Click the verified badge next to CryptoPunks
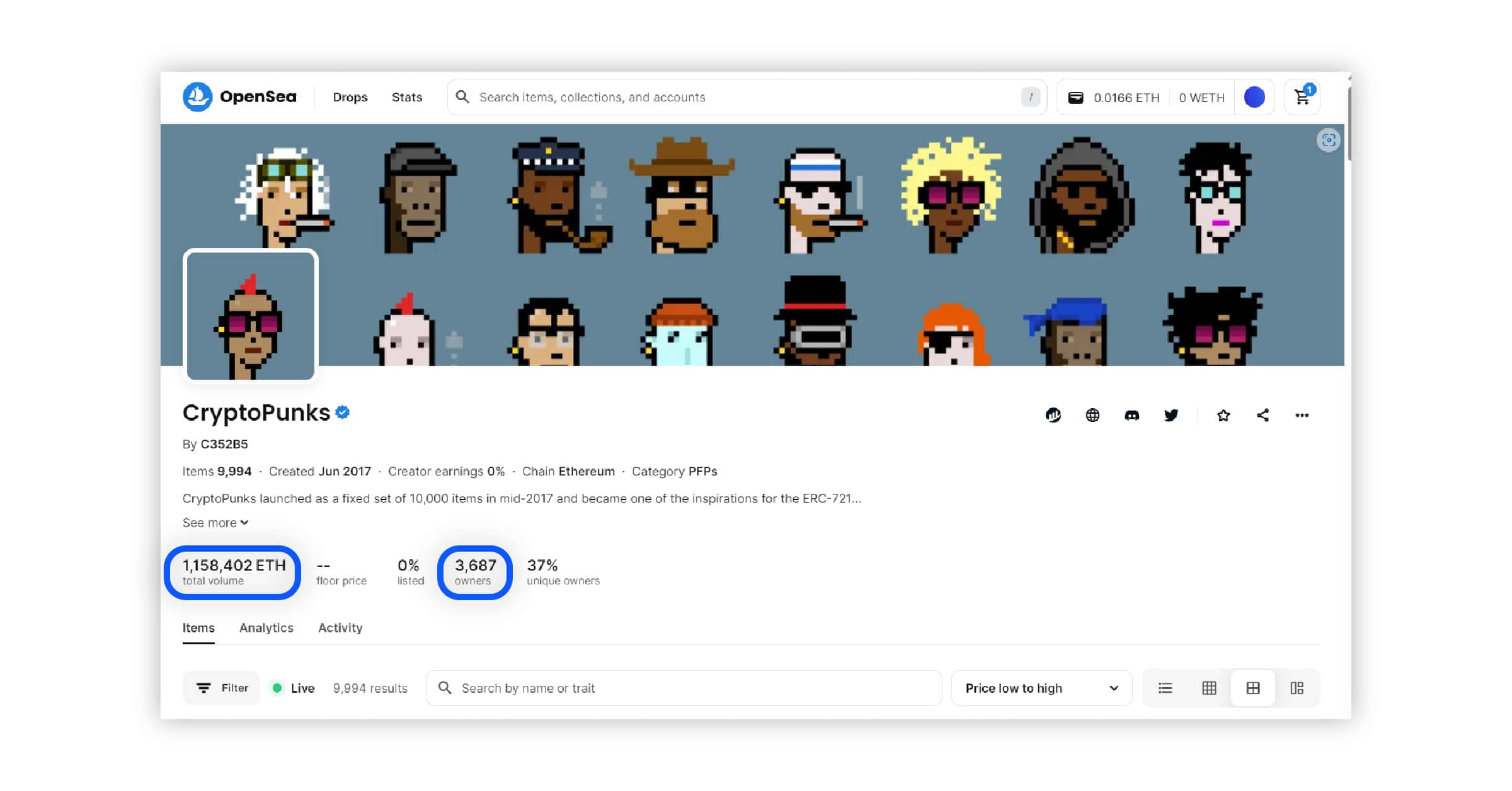This screenshot has width=1512, height=791. (343, 413)
